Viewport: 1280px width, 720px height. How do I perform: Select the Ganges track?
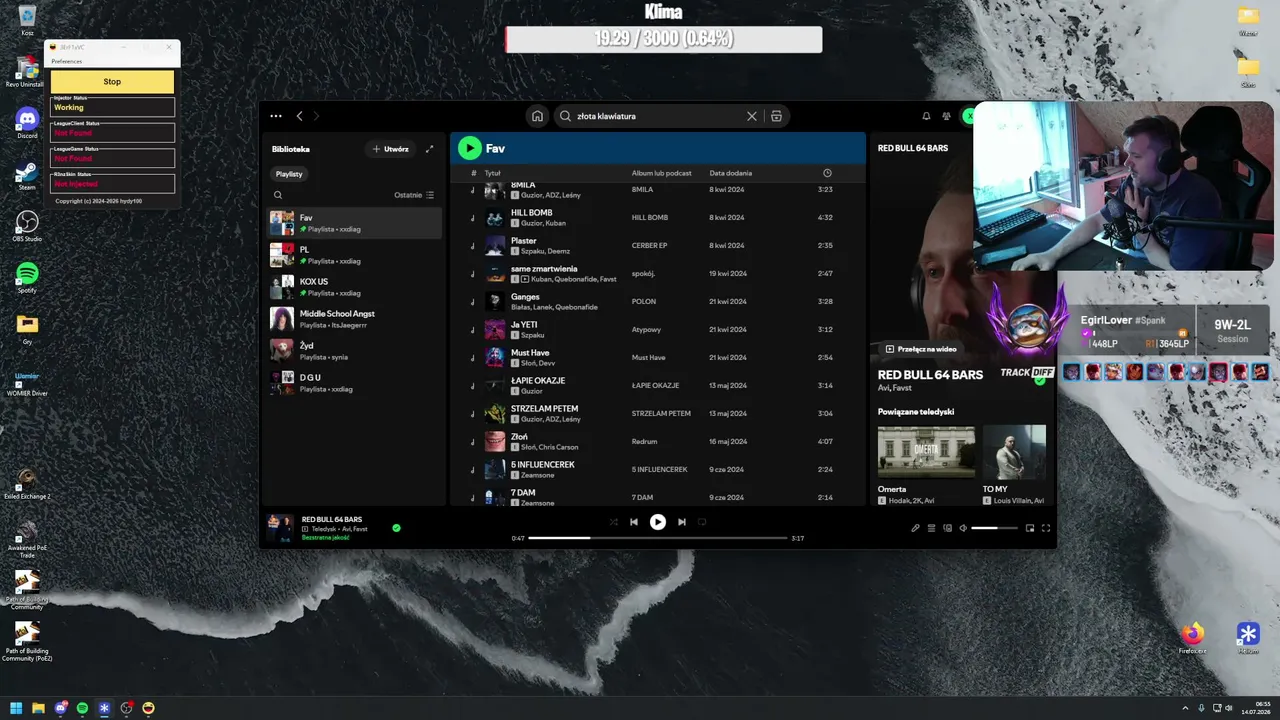click(x=658, y=301)
